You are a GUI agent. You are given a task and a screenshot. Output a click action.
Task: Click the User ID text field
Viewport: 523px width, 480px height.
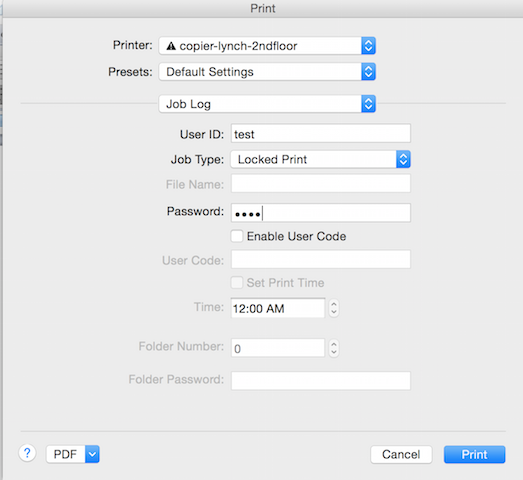tap(321, 133)
